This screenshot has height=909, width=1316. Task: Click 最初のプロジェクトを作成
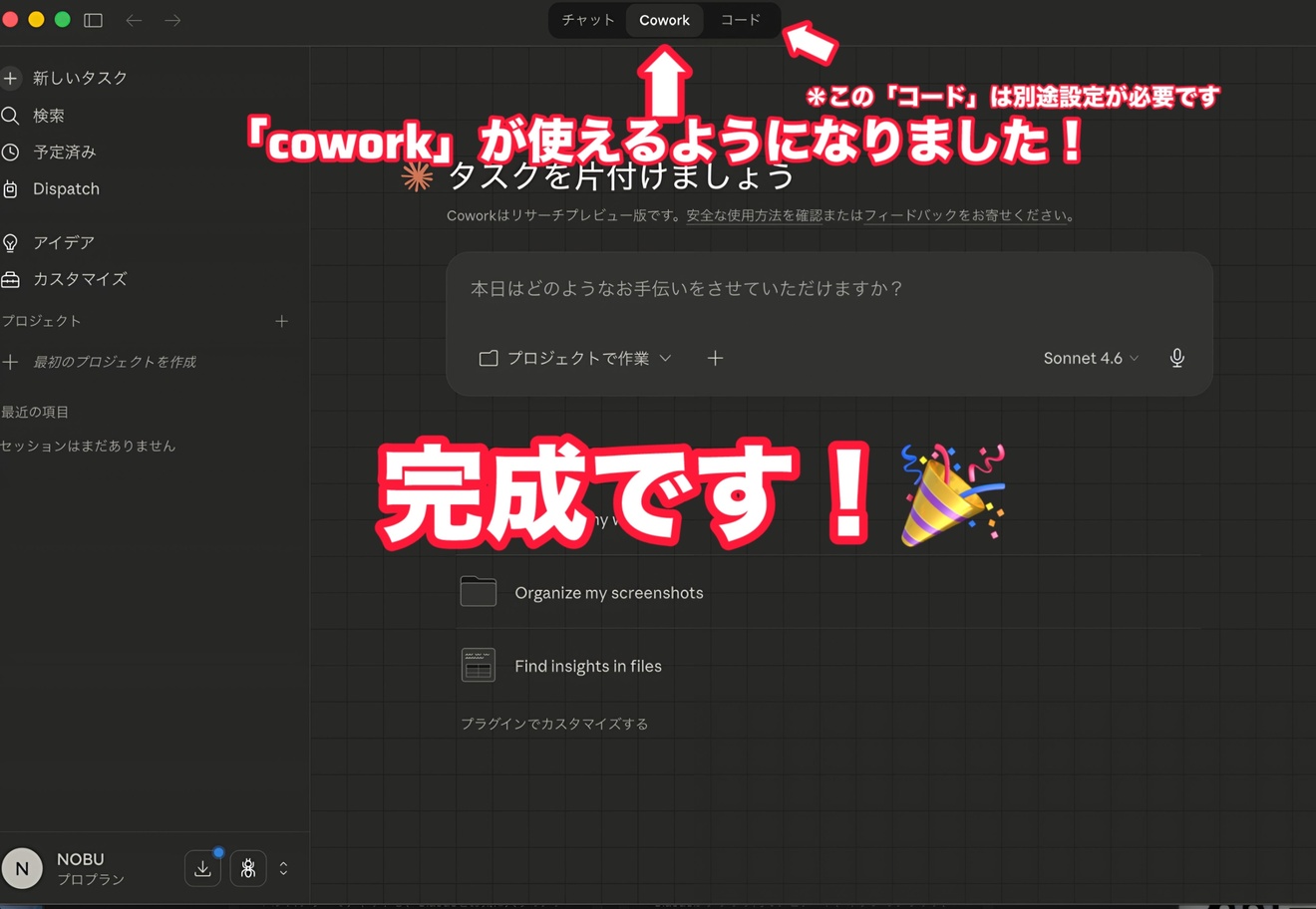(114, 362)
